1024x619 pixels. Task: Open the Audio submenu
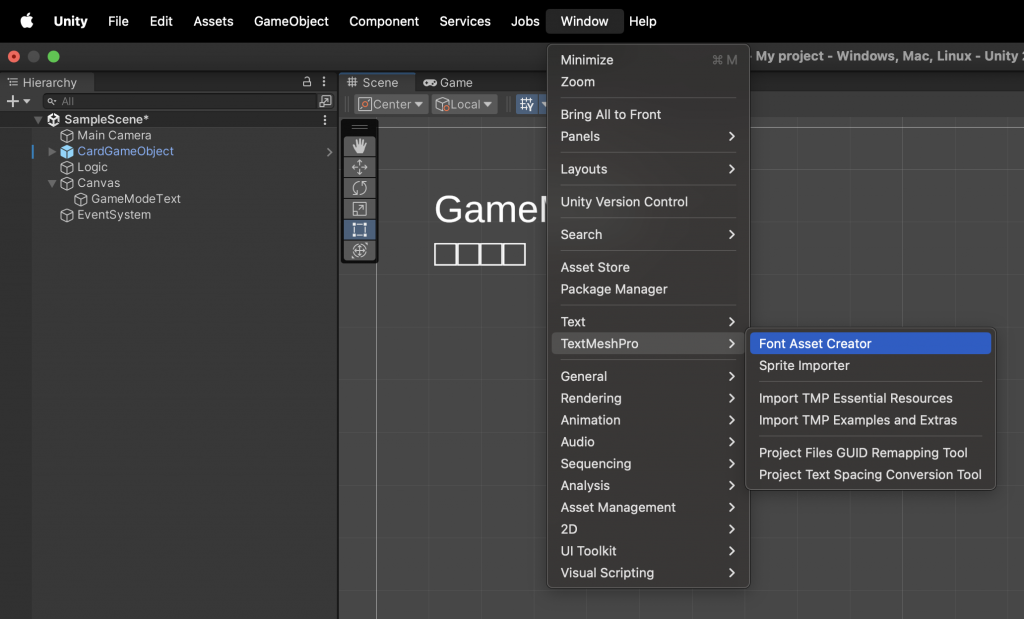pyautogui.click(x=648, y=442)
